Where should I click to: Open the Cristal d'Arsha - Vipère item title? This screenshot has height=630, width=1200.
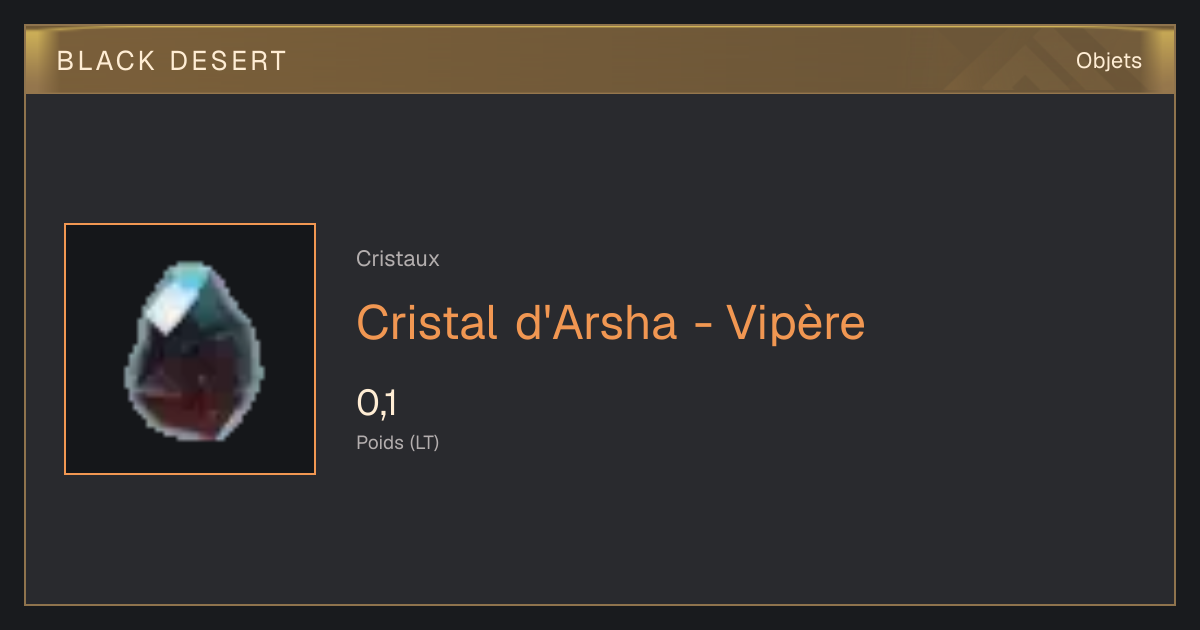click(611, 322)
